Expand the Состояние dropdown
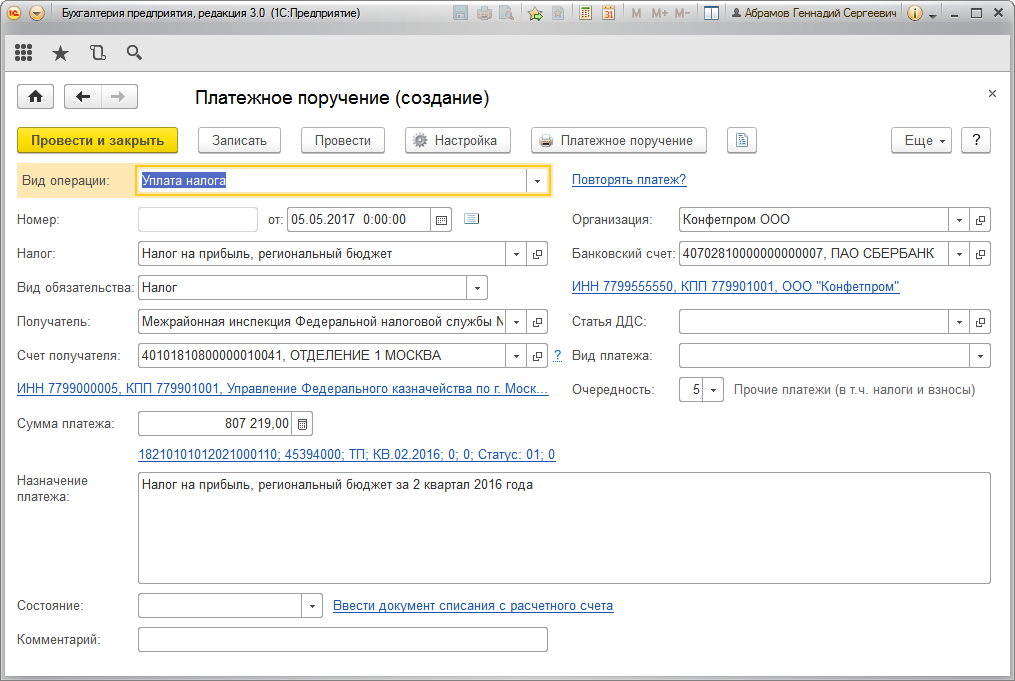1015x681 pixels. pyautogui.click(x=312, y=606)
